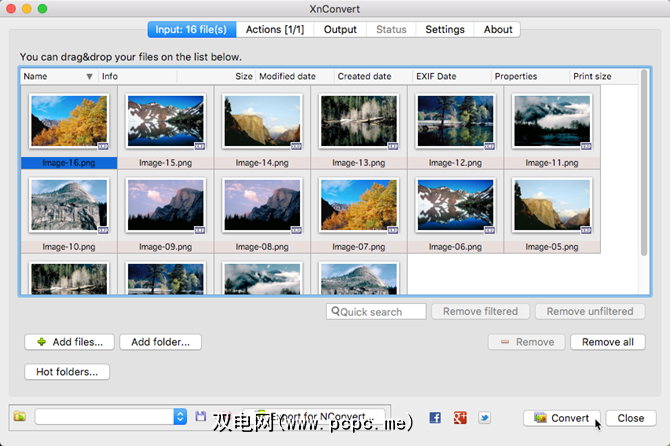Open the Twitter share icon
The height and width of the screenshot is (446, 670).
pyautogui.click(x=484, y=418)
